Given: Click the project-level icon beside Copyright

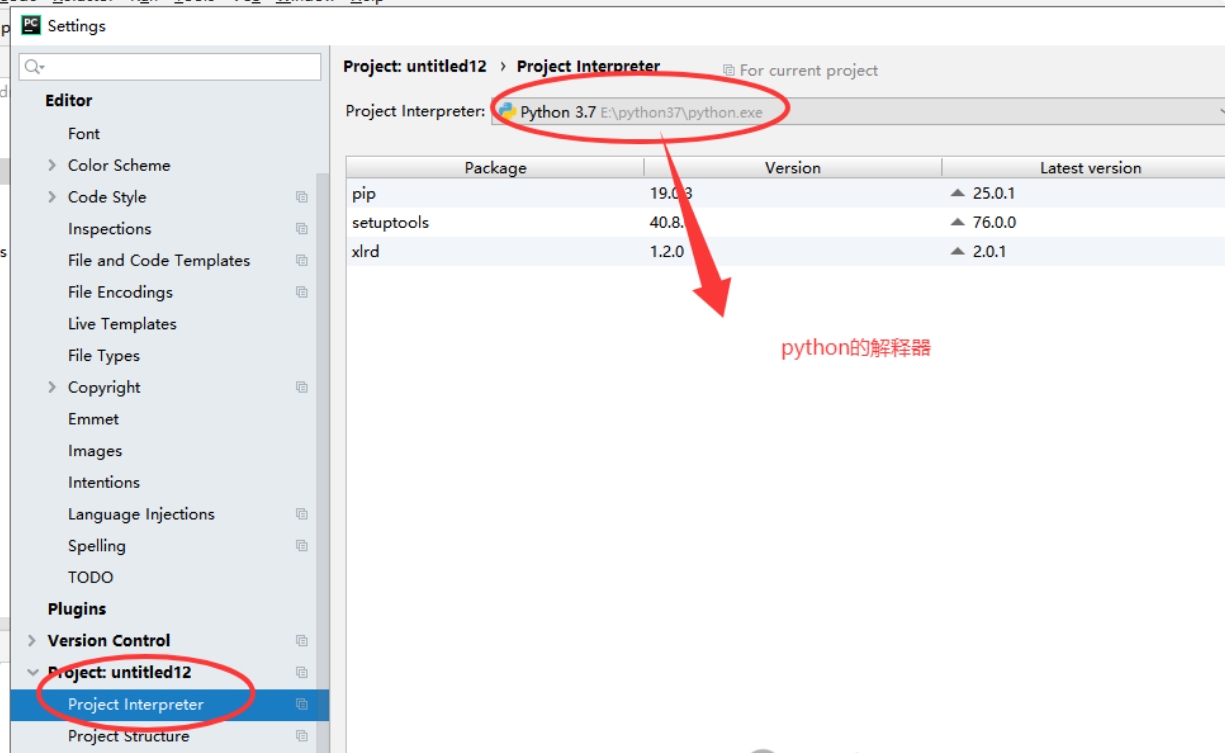Looking at the screenshot, I should (x=302, y=387).
